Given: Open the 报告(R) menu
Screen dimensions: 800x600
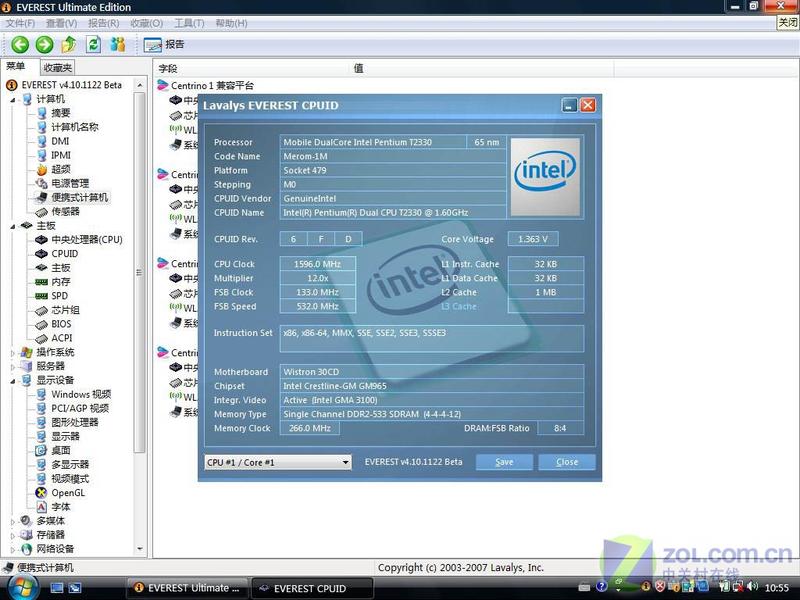Looking at the screenshot, I should tap(104, 23).
